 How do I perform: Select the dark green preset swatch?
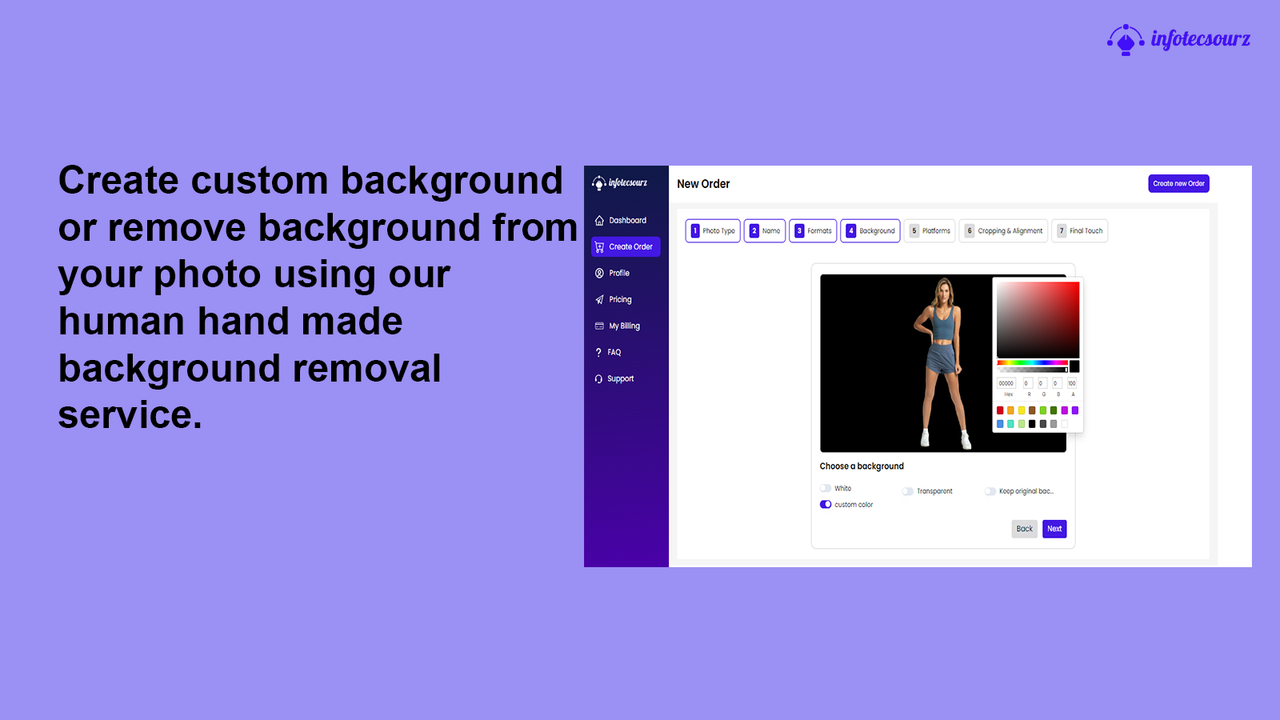[1054, 410]
